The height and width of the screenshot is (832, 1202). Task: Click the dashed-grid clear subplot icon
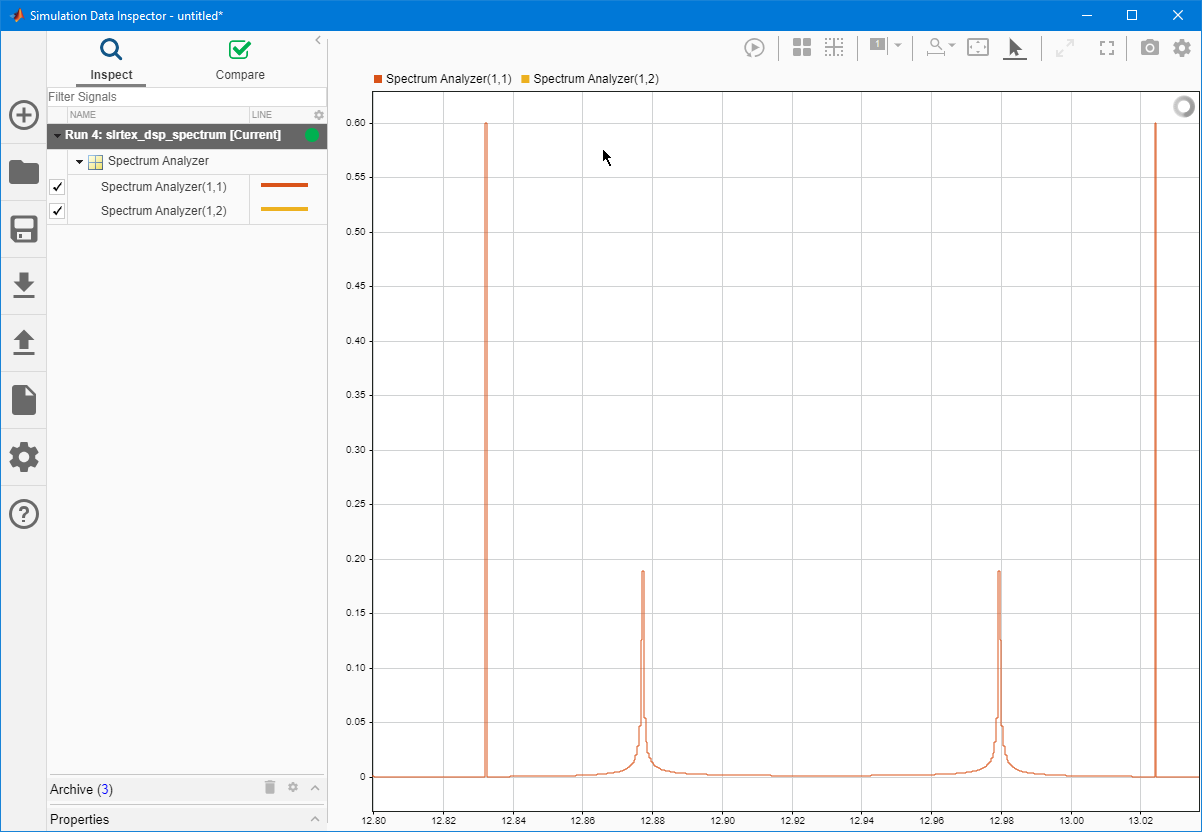(834, 47)
